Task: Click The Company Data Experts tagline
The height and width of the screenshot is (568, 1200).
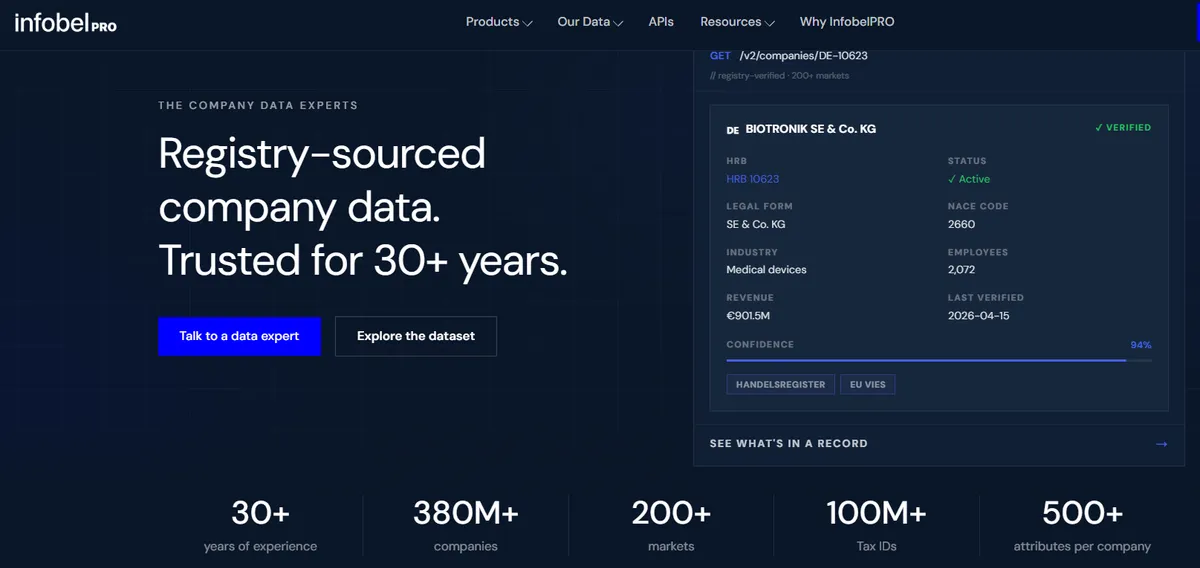Action: click(x=258, y=105)
